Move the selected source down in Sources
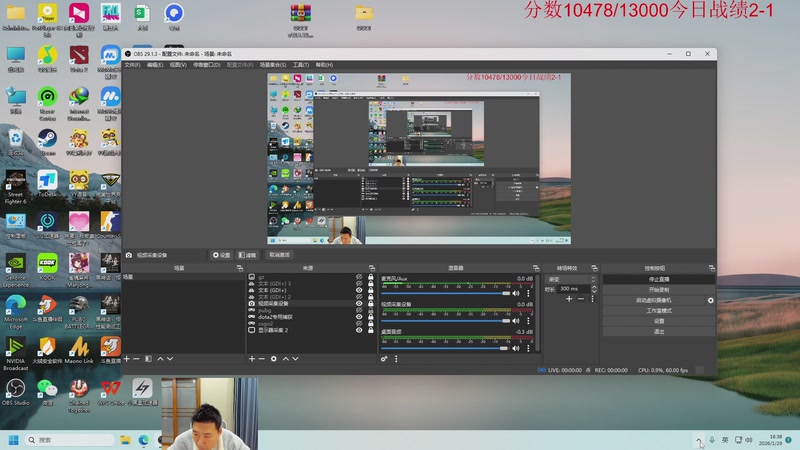Image resolution: width=800 pixels, height=450 pixels. 295,359
